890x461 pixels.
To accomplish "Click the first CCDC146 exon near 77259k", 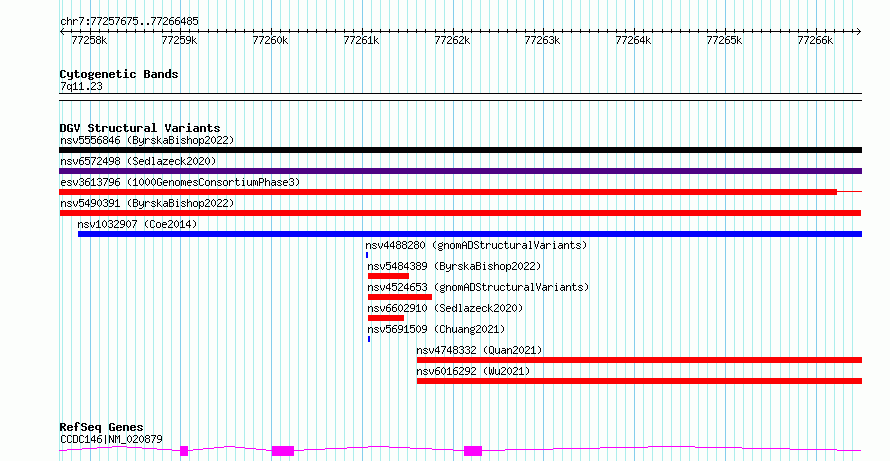I will pyautogui.click(x=184, y=451).
